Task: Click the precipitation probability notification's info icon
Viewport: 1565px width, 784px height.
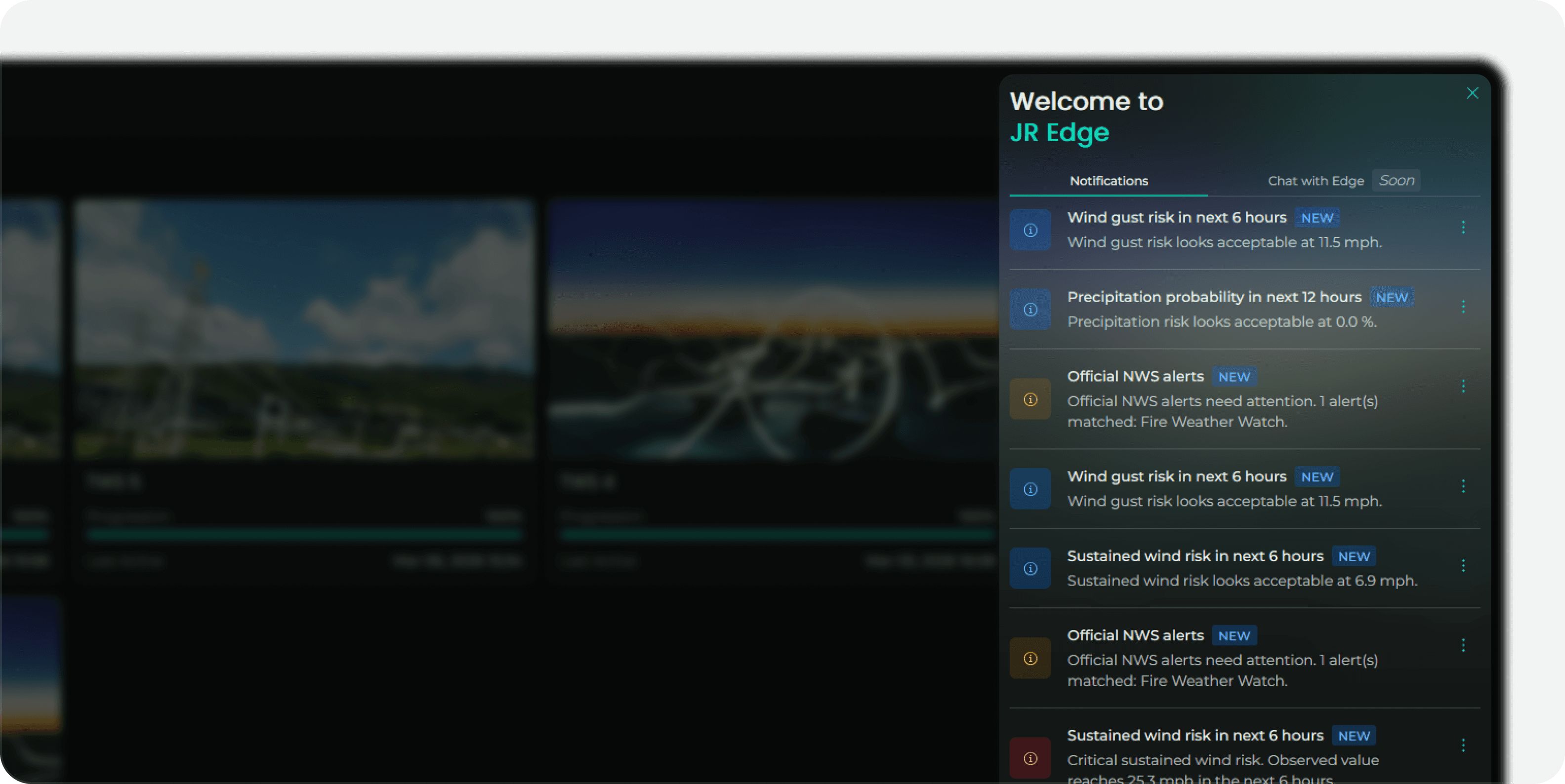Action: click(1030, 310)
